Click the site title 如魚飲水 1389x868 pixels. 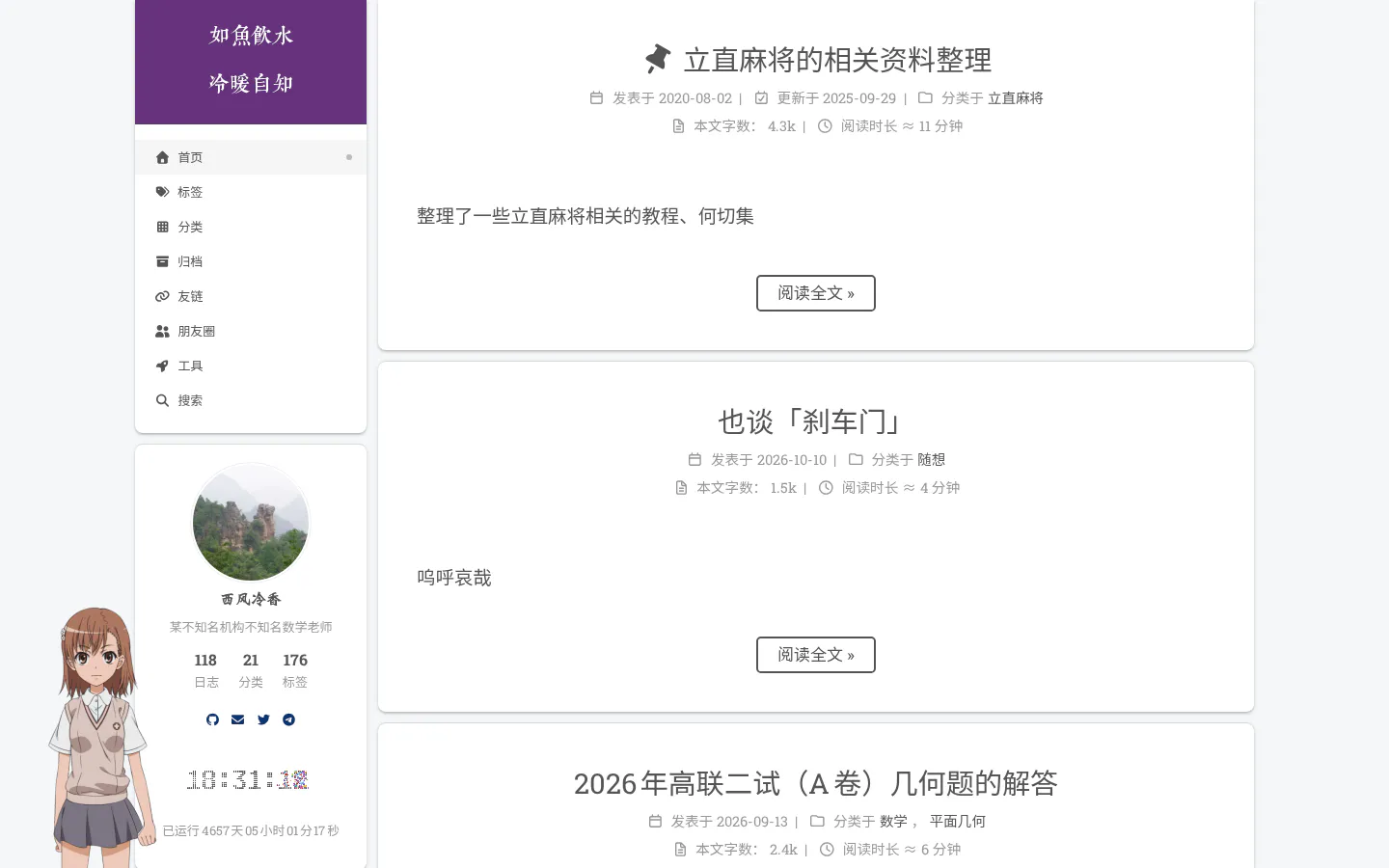[251, 36]
